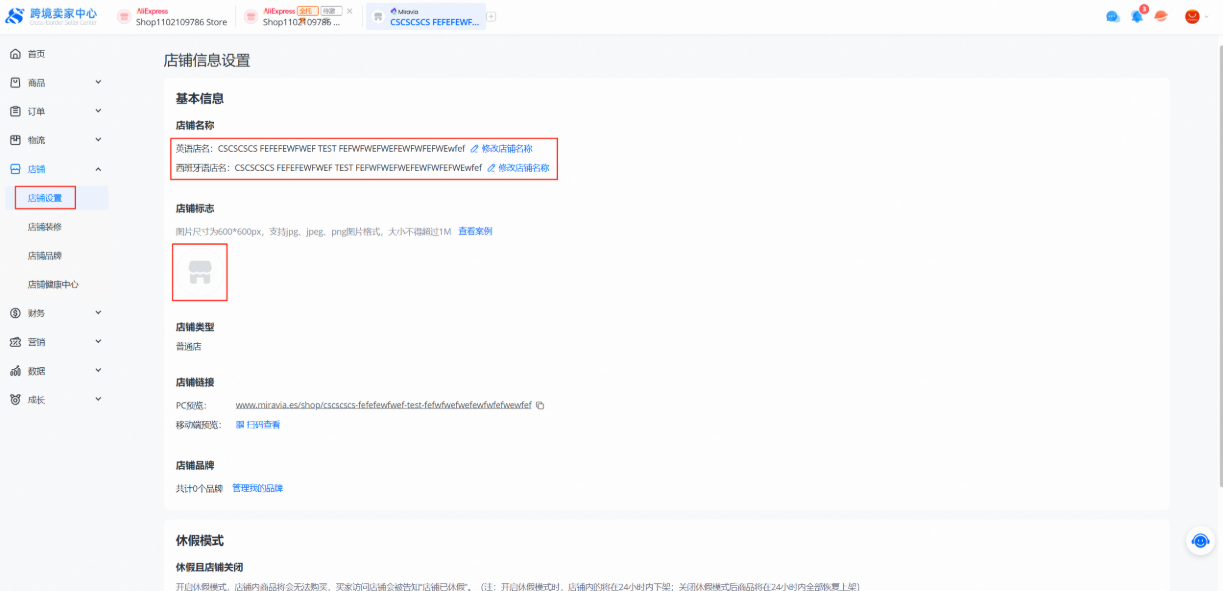Image resolution: width=1223 pixels, height=591 pixels.
Task: Expand the 商品 sidebar menu
Action: (x=97, y=83)
